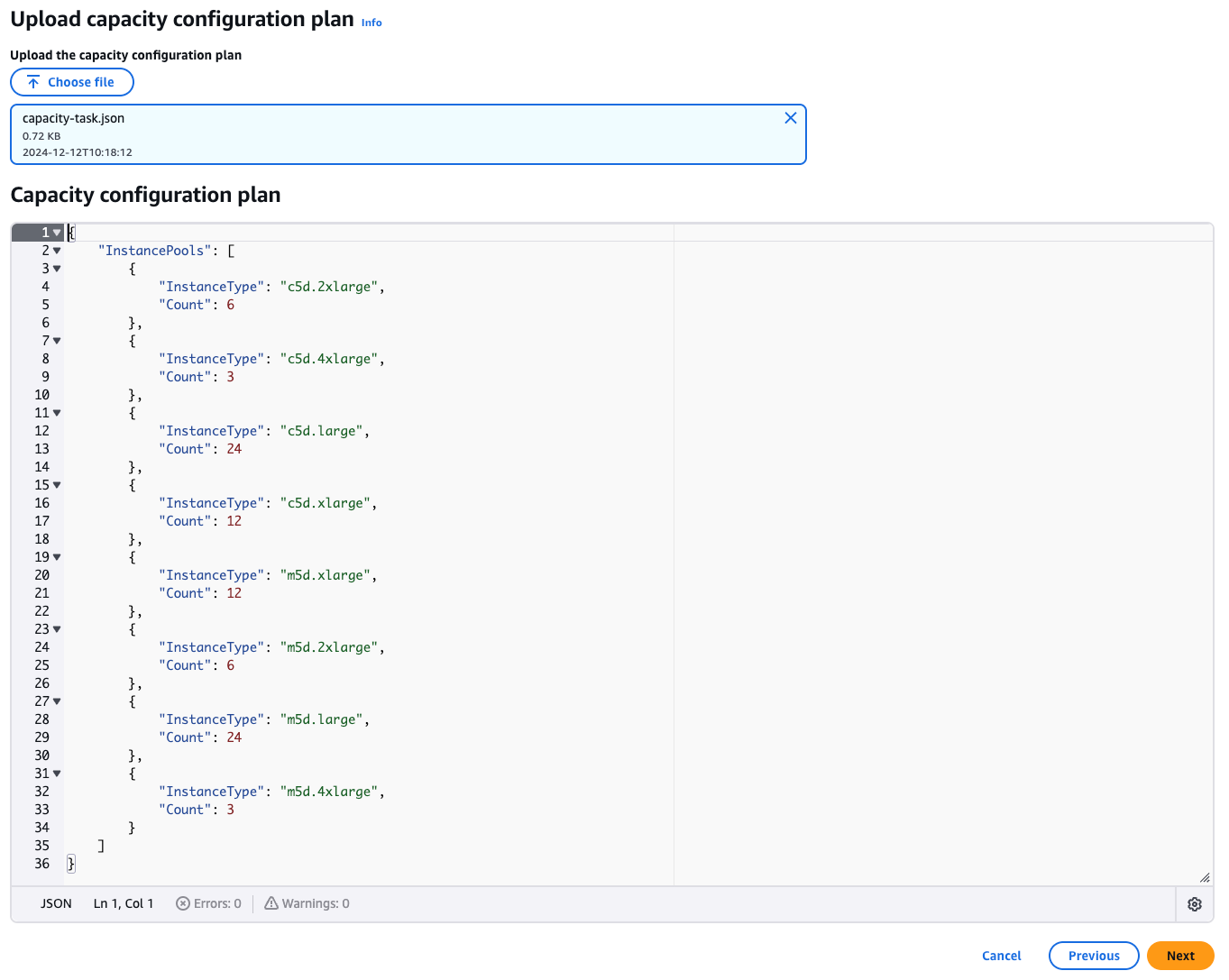The height and width of the screenshot is (980, 1229).
Task: Collapse the c5d.large block on line 11
Action: coord(57,412)
